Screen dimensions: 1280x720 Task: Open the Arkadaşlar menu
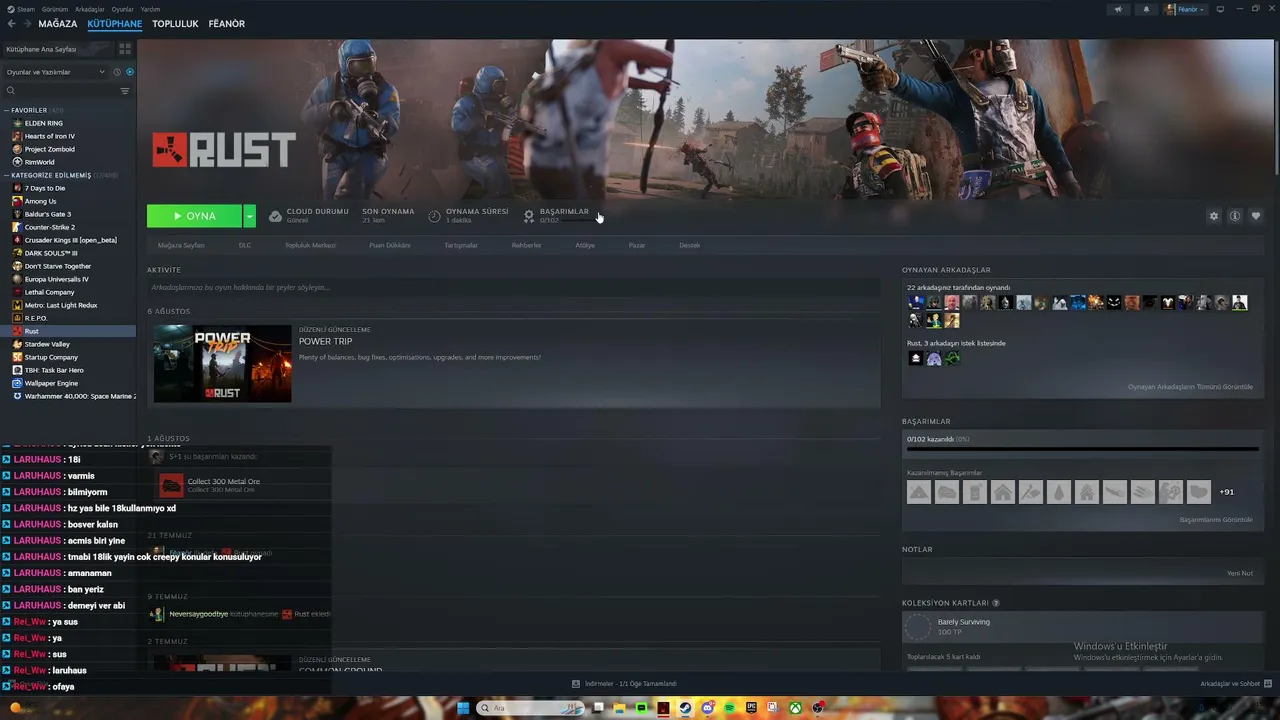click(90, 9)
